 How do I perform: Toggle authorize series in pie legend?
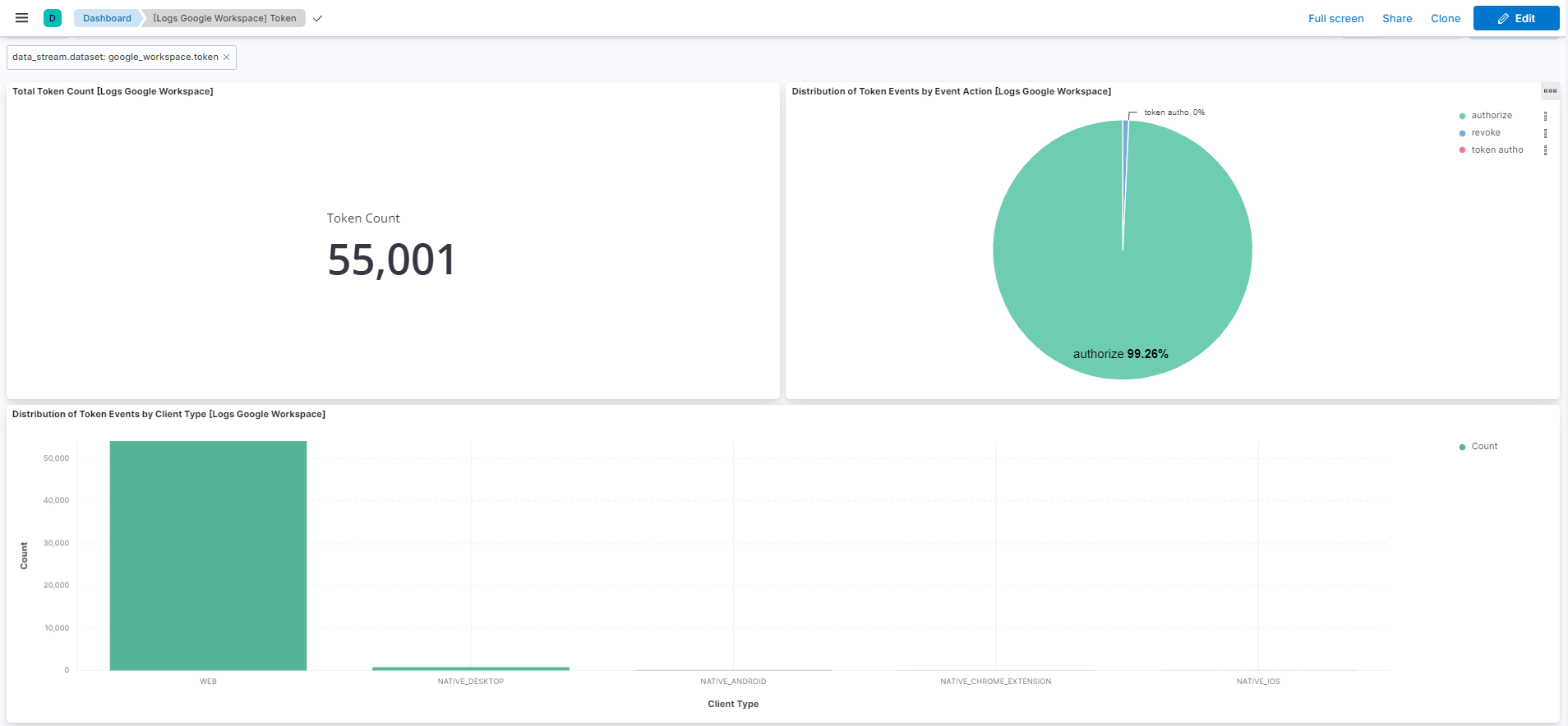pos(1491,116)
